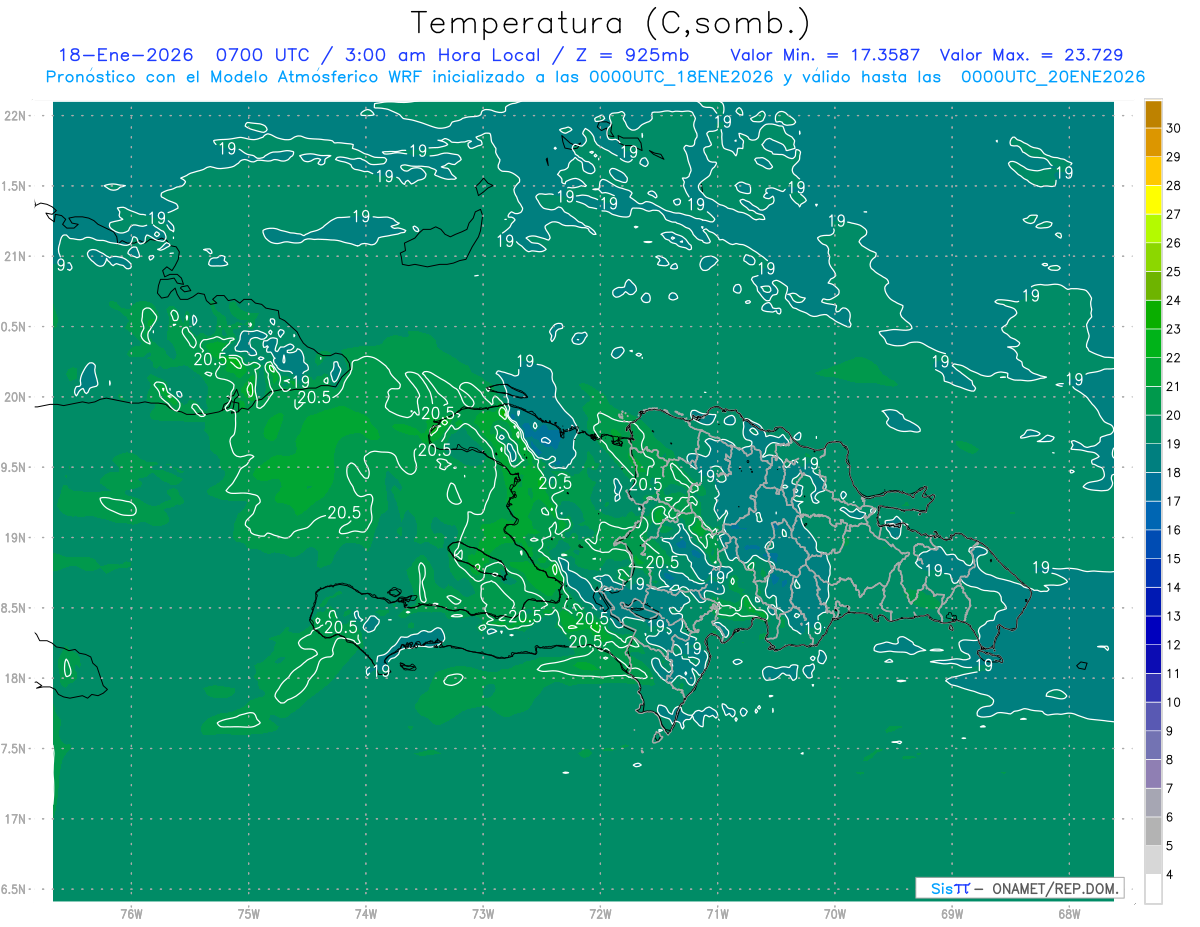Click the '72W' longitude axis label
This screenshot has width=1200, height=927.
coord(600,914)
